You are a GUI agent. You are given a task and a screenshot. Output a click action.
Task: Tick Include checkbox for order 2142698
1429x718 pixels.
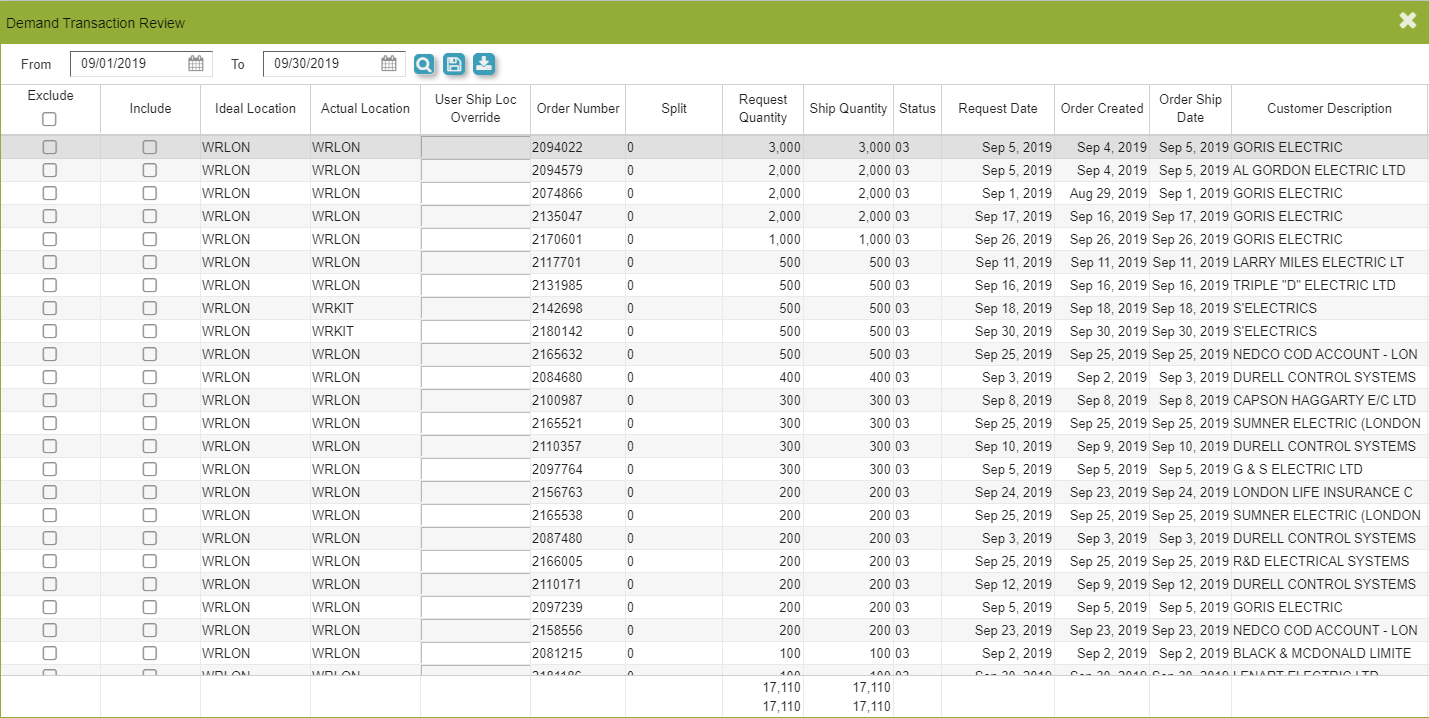pos(150,308)
